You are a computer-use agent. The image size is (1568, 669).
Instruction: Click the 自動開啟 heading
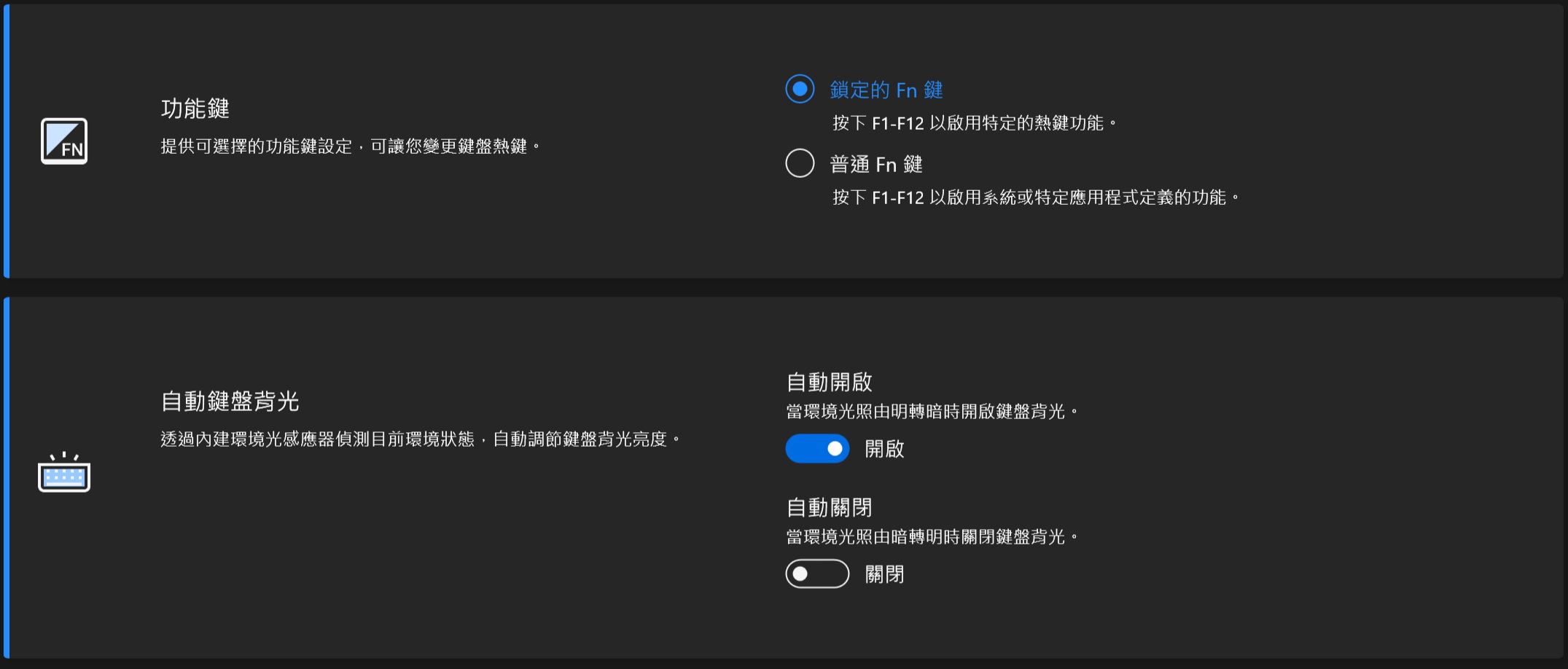pos(830,382)
